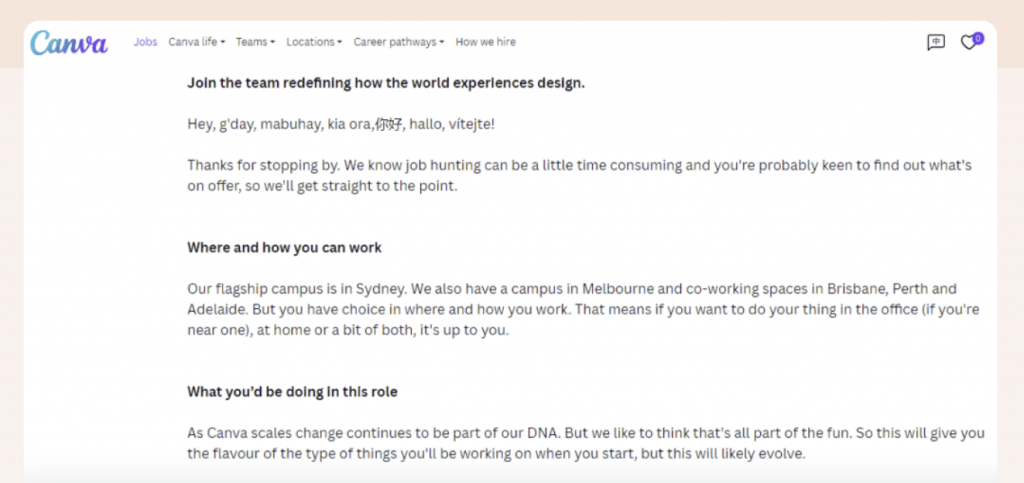Click the "Join the team redefining" heading
1024x483 pixels.
tap(385, 83)
